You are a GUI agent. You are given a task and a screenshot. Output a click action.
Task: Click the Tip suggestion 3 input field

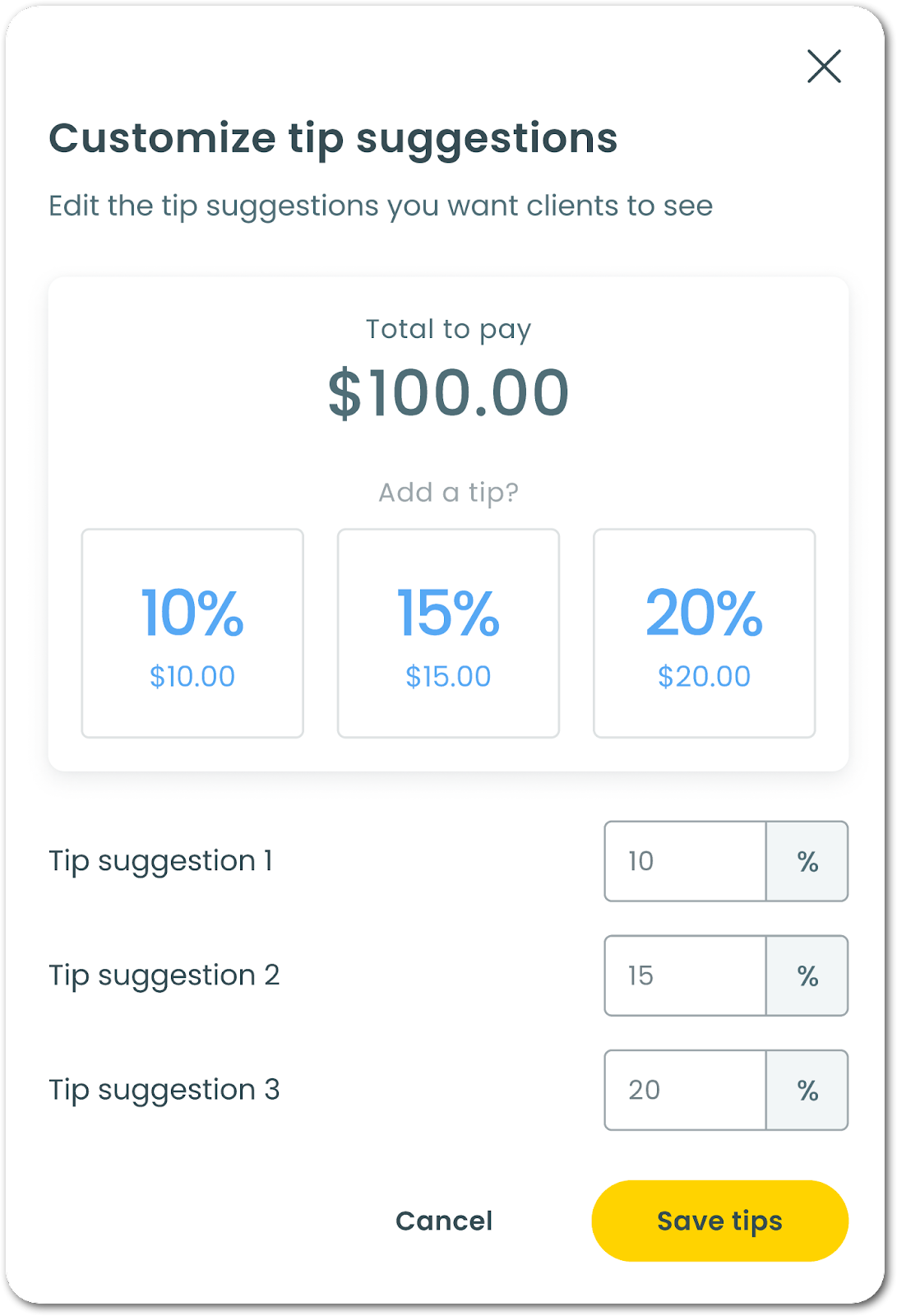coord(685,1090)
